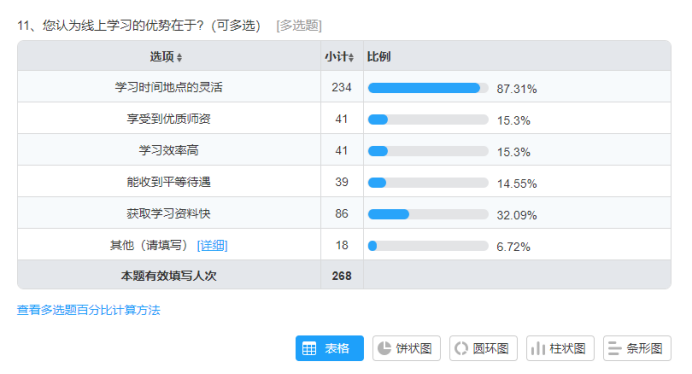Click the 32.09% progress bar for 获取学习资料快
This screenshot has width=692, height=374.
point(428,214)
